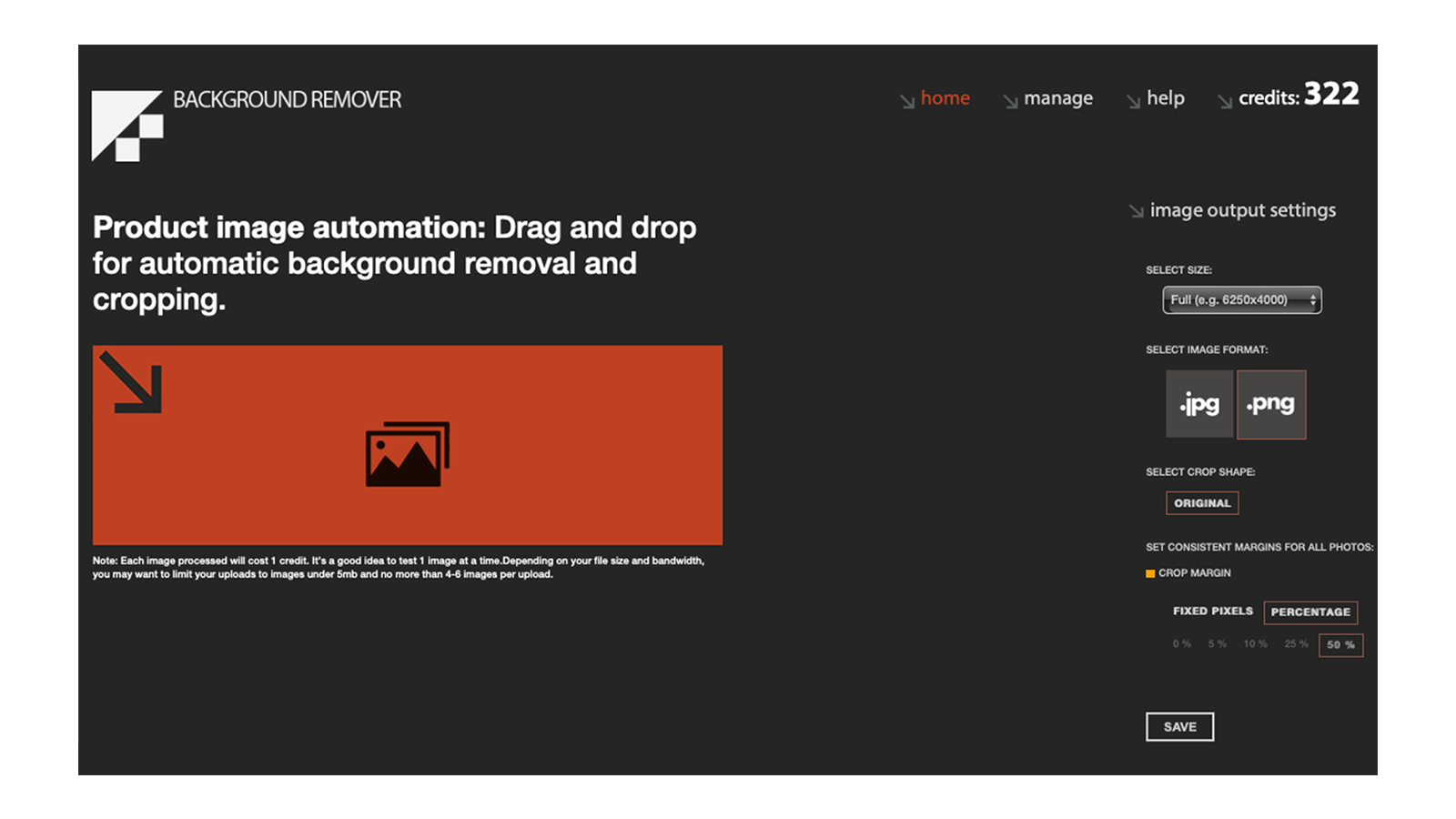
Task: Click the Save button
Action: (x=1179, y=726)
